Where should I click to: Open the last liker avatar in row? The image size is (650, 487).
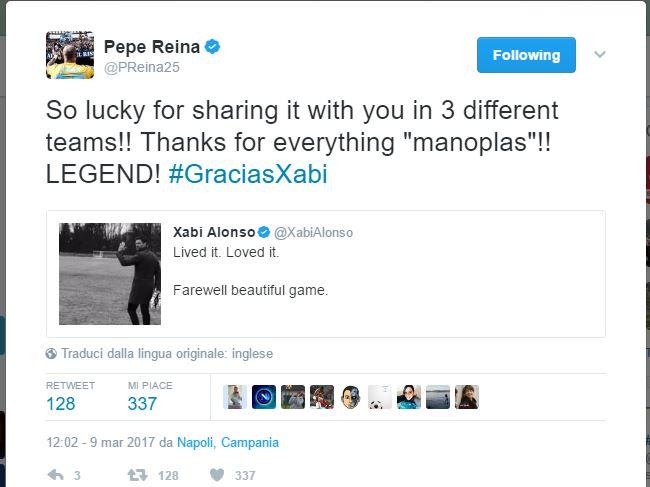coord(466,397)
